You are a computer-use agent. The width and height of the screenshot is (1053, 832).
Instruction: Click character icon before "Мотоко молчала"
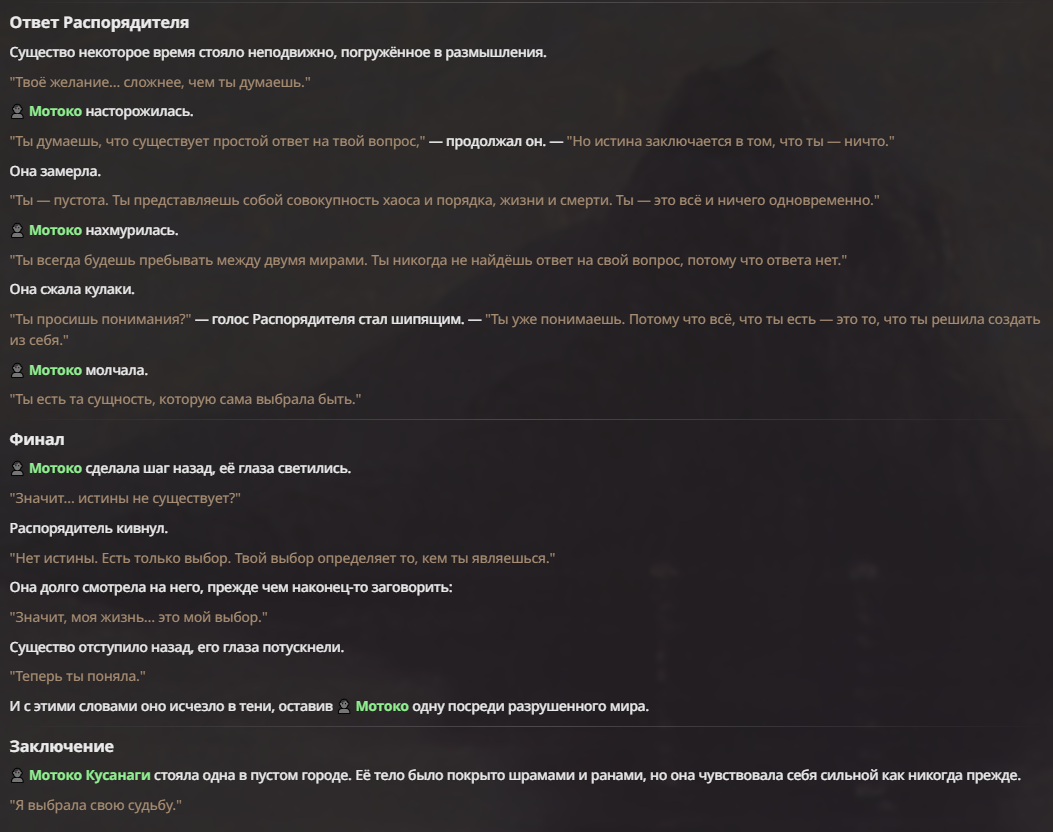click(x=17, y=370)
